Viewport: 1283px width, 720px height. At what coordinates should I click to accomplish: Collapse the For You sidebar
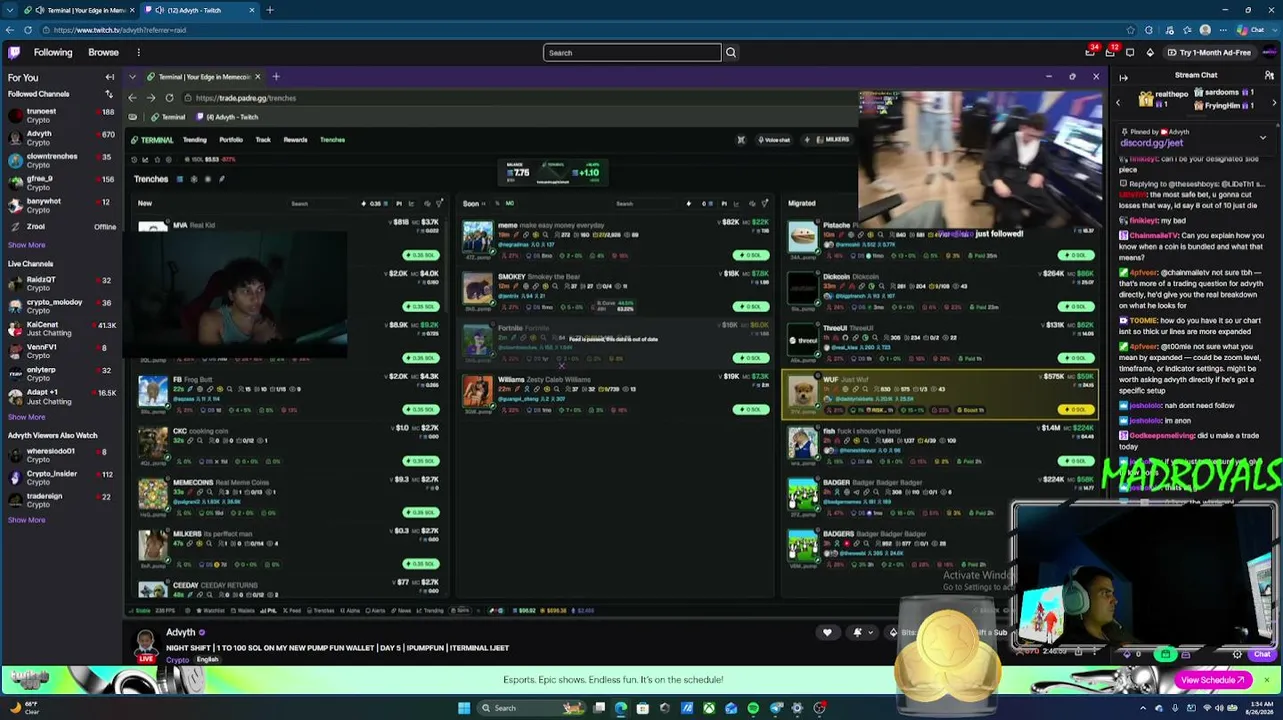(x=110, y=77)
